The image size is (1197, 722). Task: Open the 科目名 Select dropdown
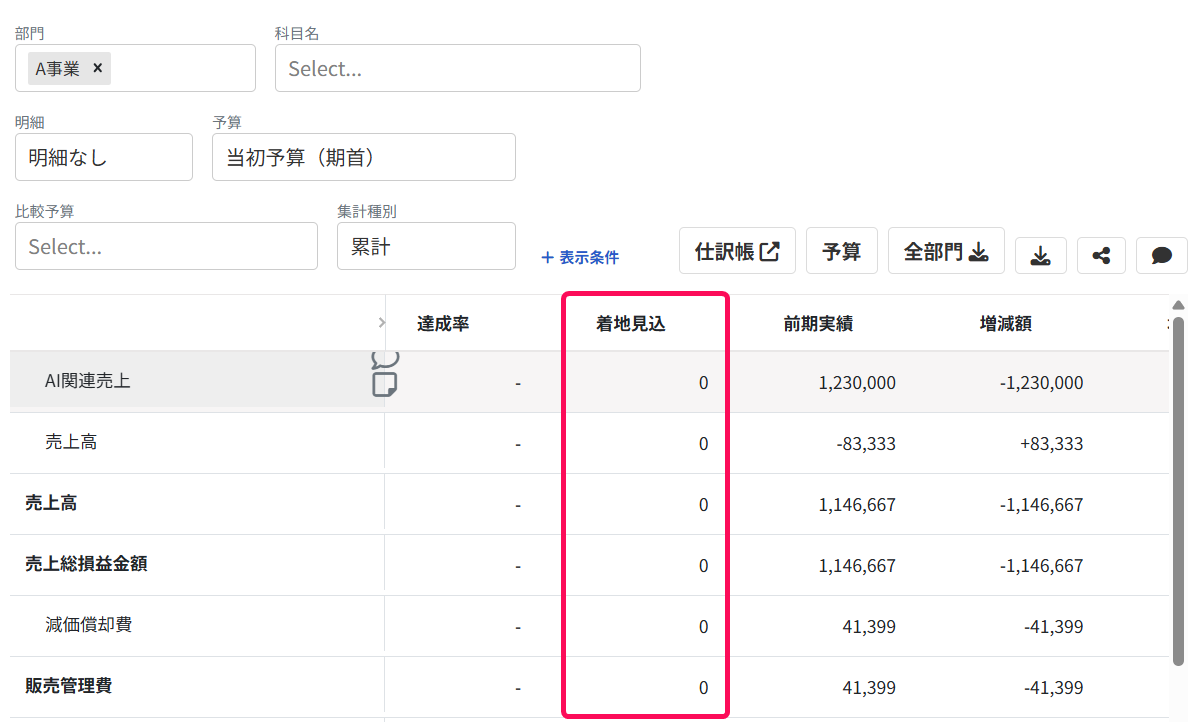coord(457,68)
